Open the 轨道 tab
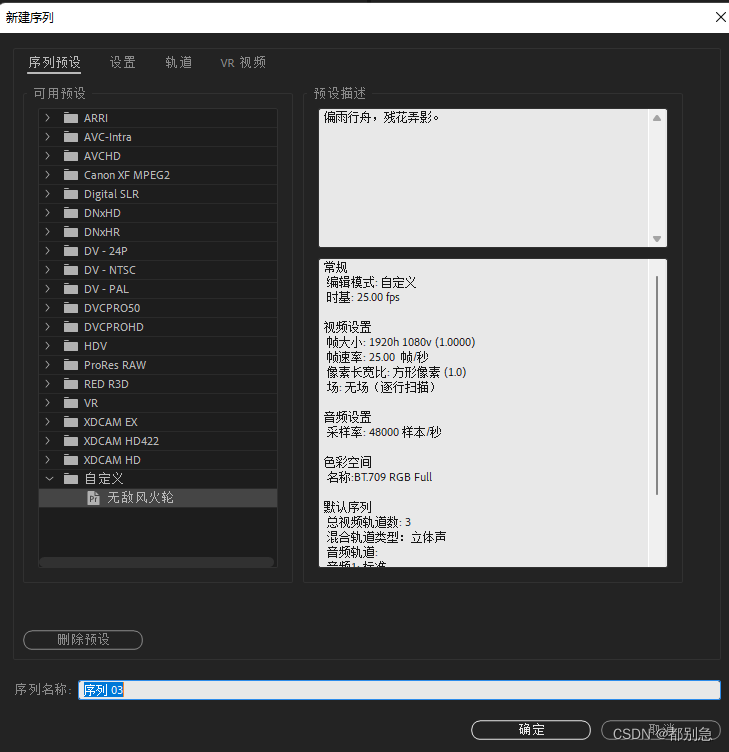 [178, 62]
